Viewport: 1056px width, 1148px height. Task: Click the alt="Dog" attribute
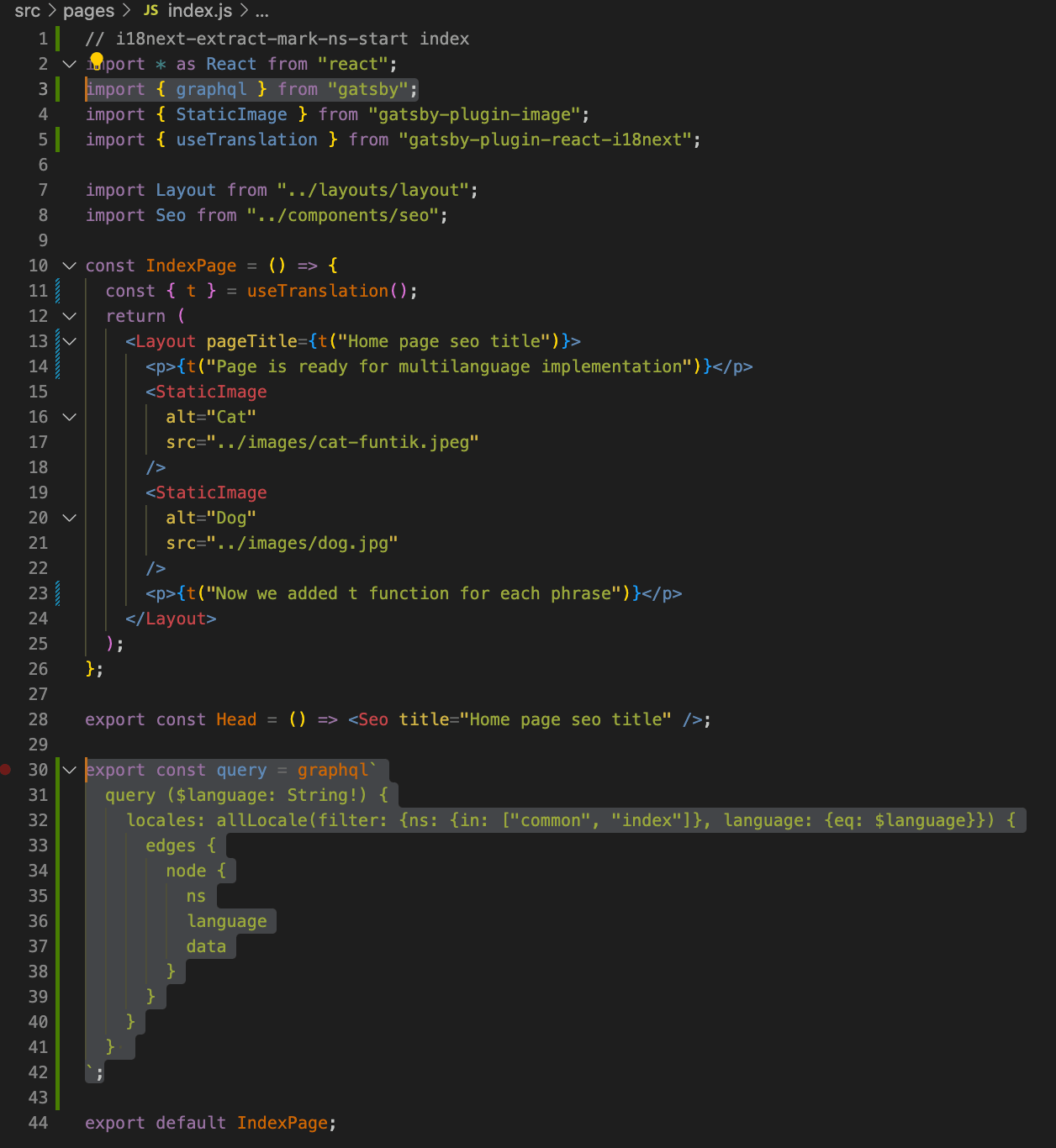click(211, 518)
